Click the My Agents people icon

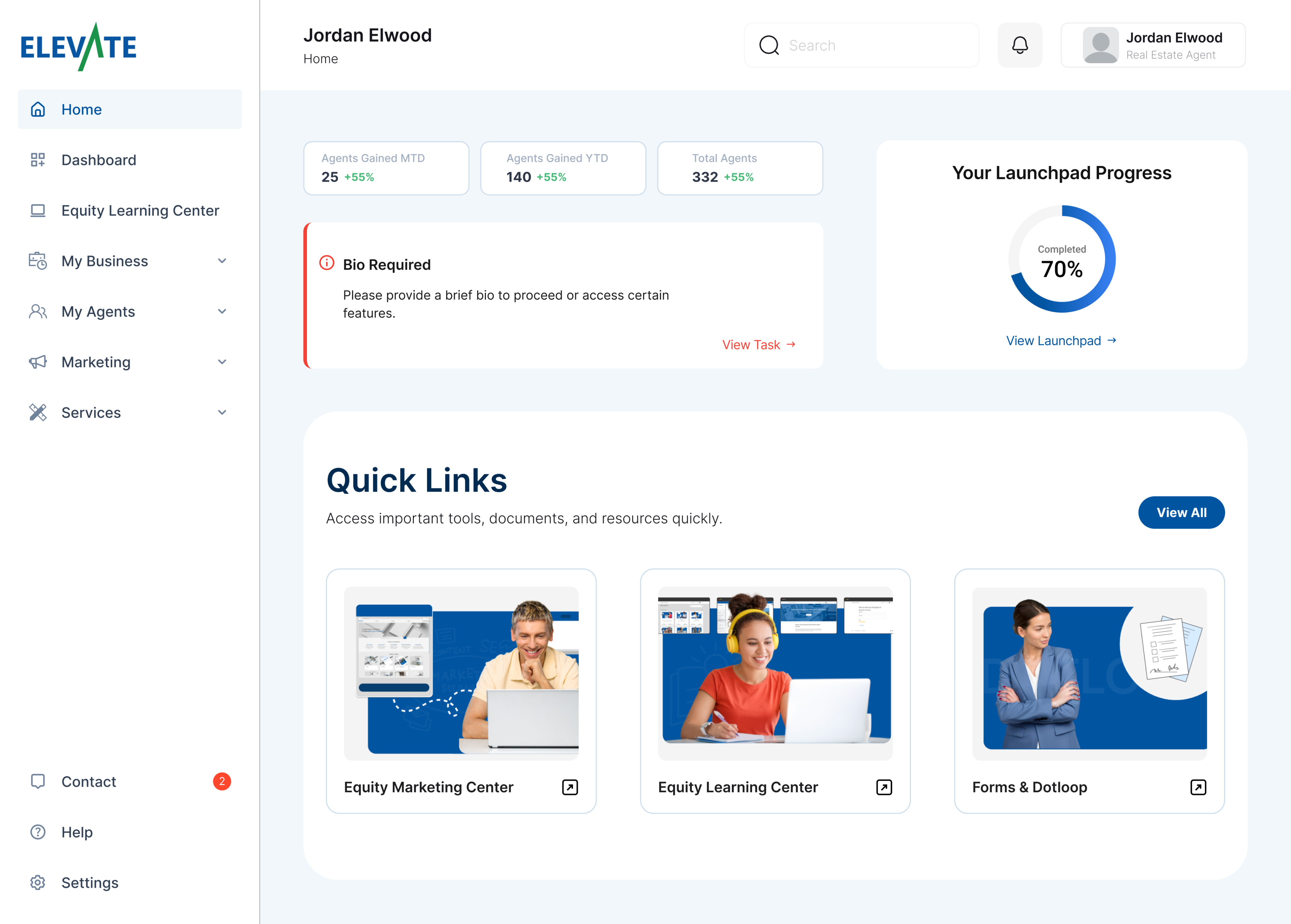[x=38, y=311]
